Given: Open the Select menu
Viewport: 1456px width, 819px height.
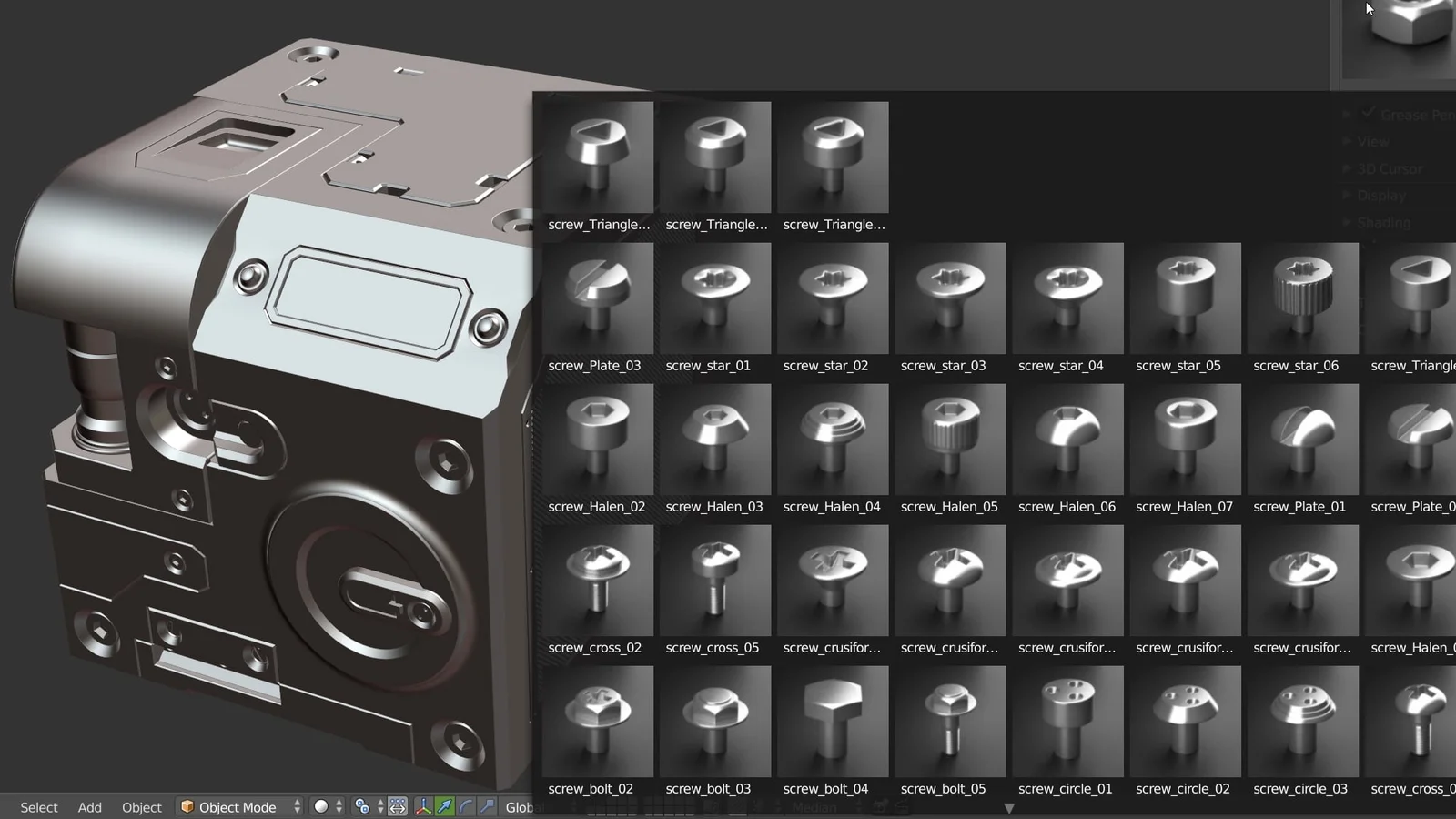Looking at the screenshot, I should 39,807.
